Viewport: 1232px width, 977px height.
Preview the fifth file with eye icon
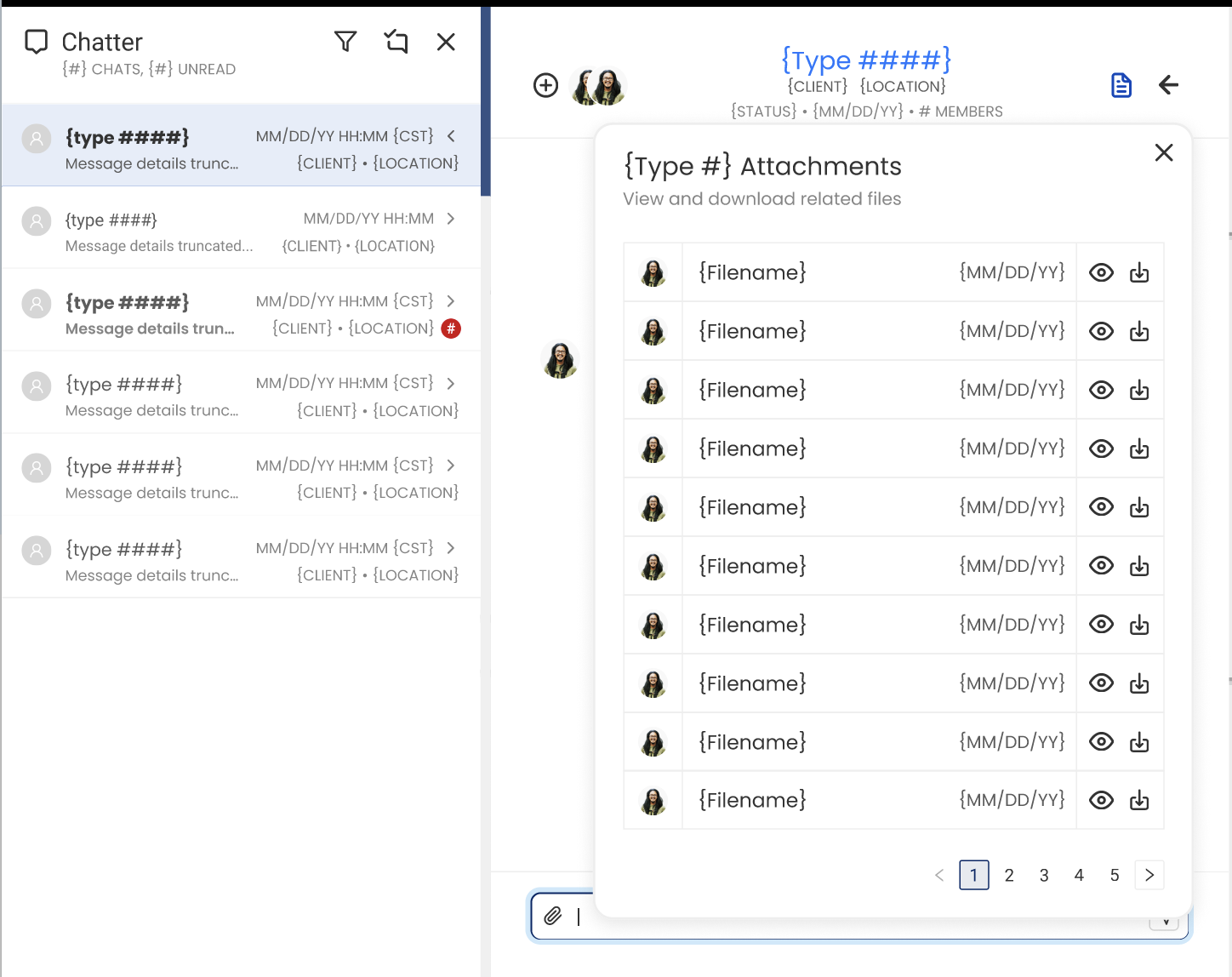(x=1101, y=508)
